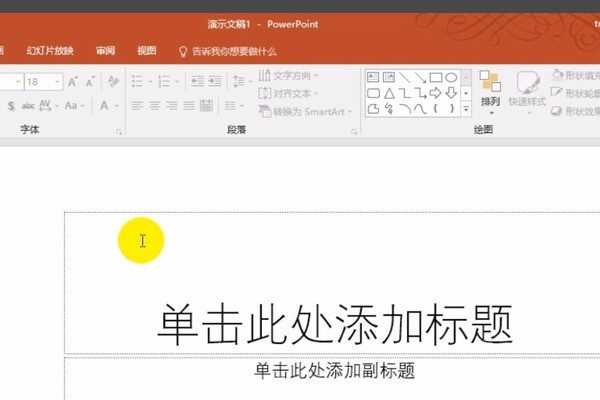Open the 字体 font dialog launcher

(x=119, y=132)
